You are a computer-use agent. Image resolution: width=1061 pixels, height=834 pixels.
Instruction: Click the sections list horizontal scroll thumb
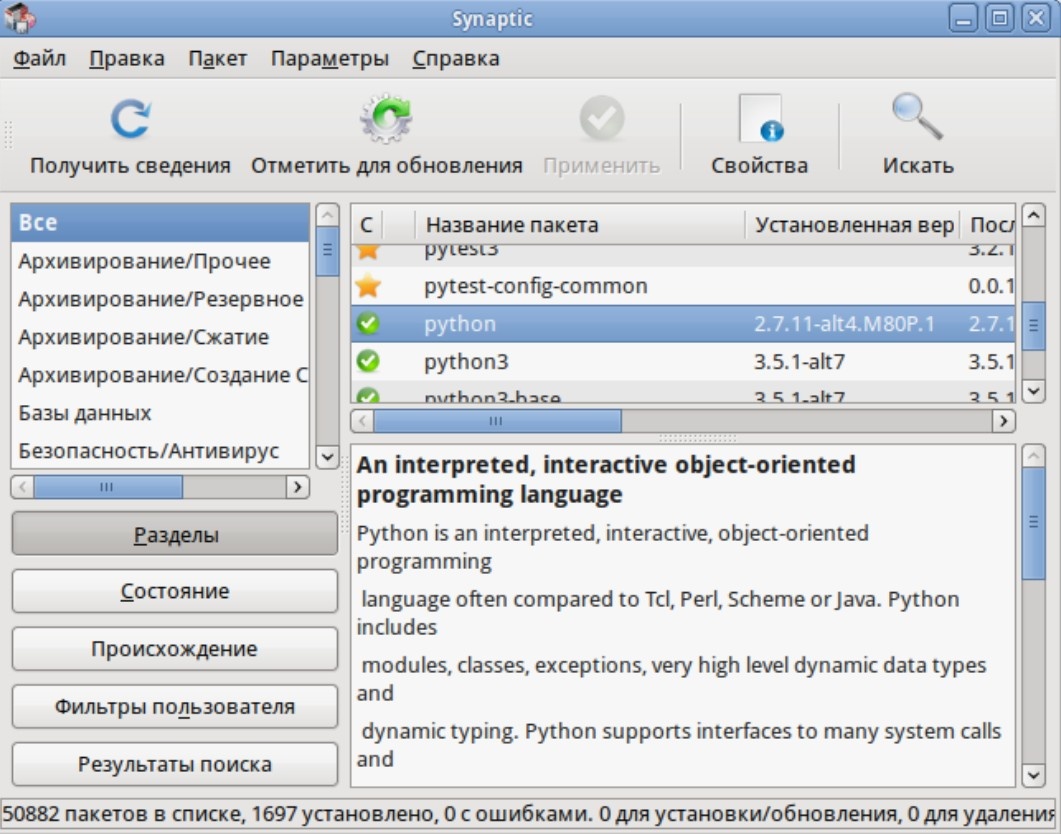click(x=108, y=487)
